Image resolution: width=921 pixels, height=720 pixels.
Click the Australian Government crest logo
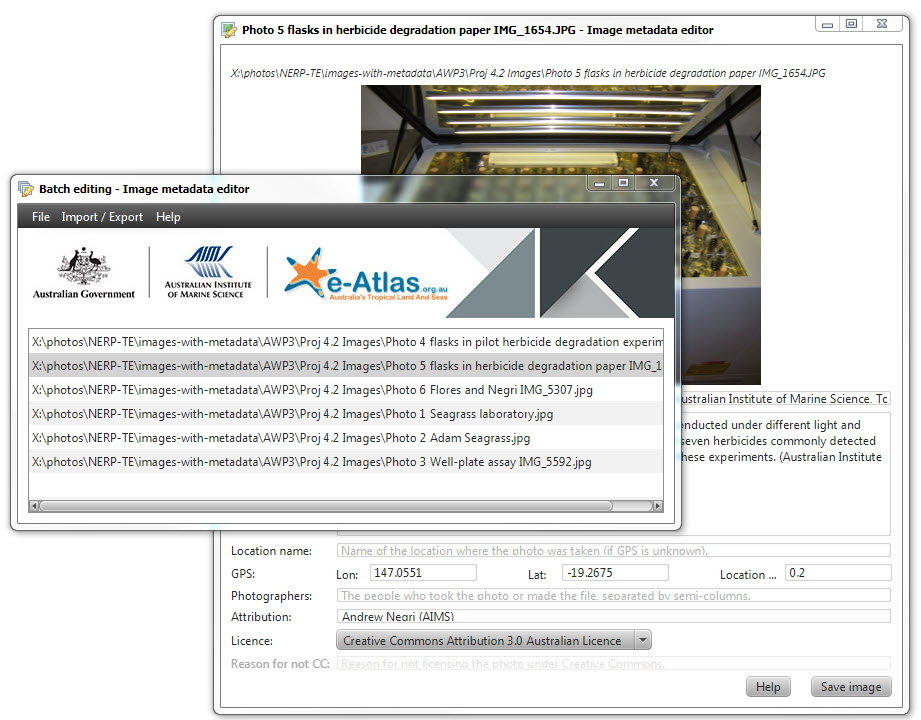click(83, 273)
